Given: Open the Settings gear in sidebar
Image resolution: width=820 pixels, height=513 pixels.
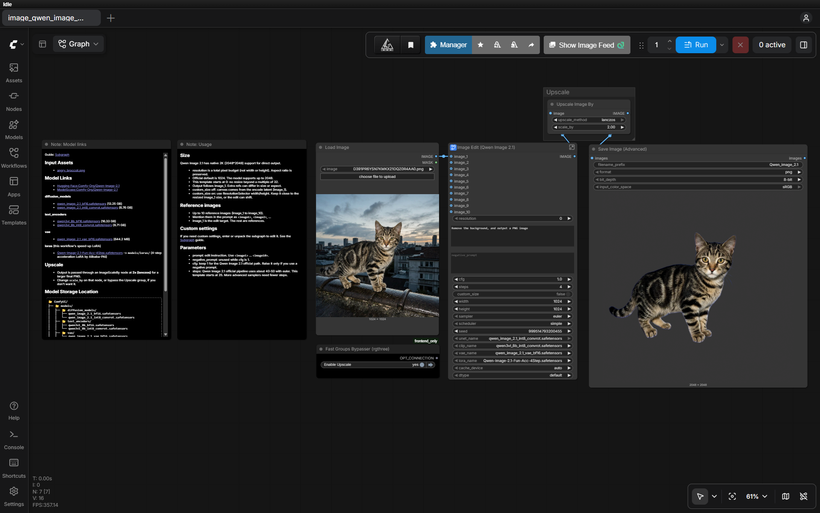Looking at the screenshot, I should pyautogui.click(x=14, y=496).
